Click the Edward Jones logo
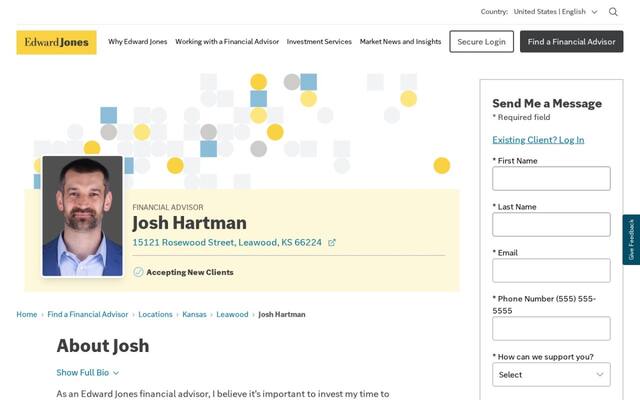The height and width of the screenshot is (400, 640). (x=56, y=42)
